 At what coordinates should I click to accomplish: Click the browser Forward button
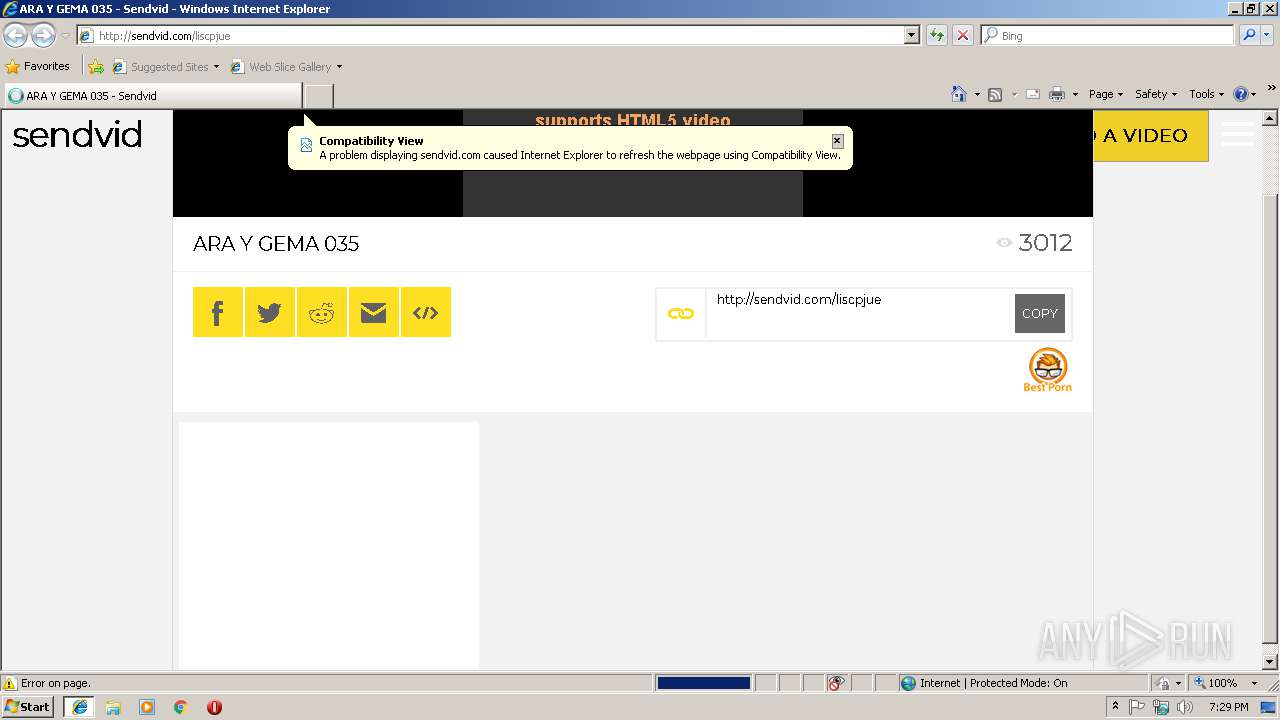[43, 35]
